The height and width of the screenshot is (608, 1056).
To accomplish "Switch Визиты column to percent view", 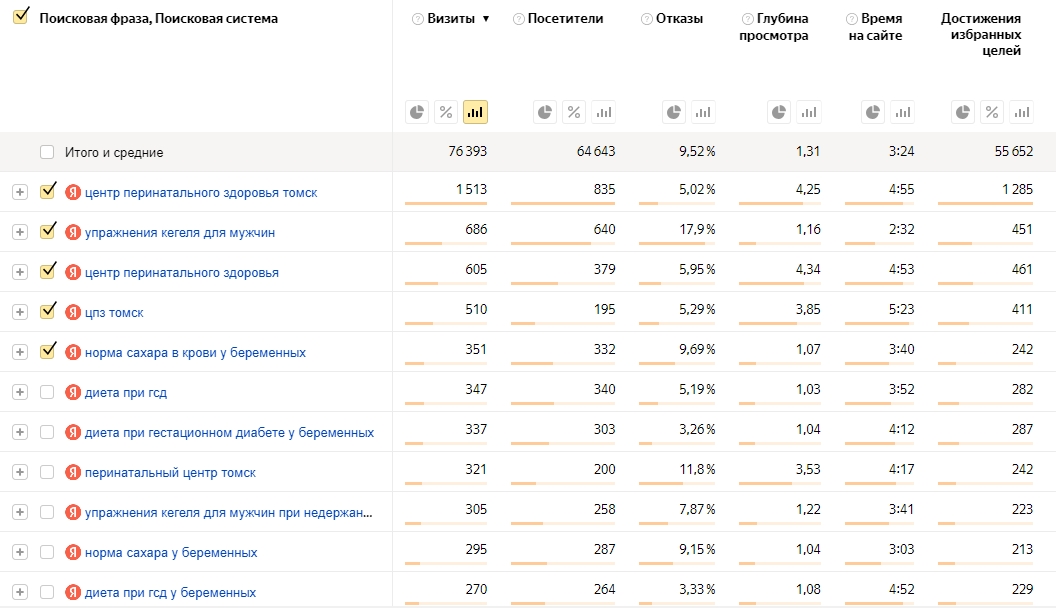I will [x=446, y=112].
